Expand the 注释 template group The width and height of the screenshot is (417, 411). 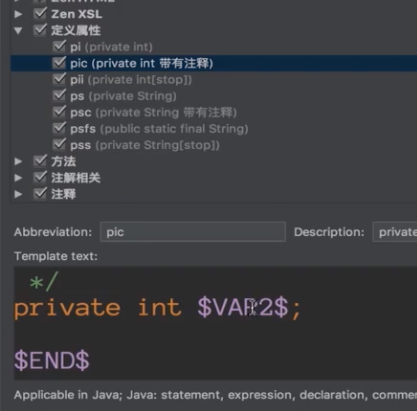click(18, 194)
